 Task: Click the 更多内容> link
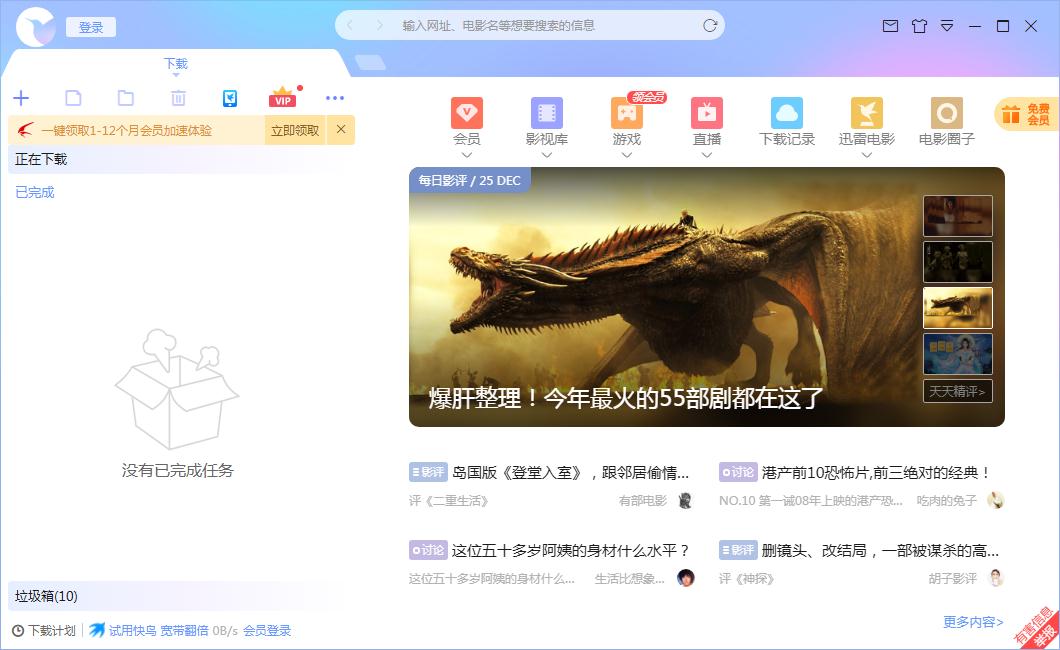click(x=973, y=622)
